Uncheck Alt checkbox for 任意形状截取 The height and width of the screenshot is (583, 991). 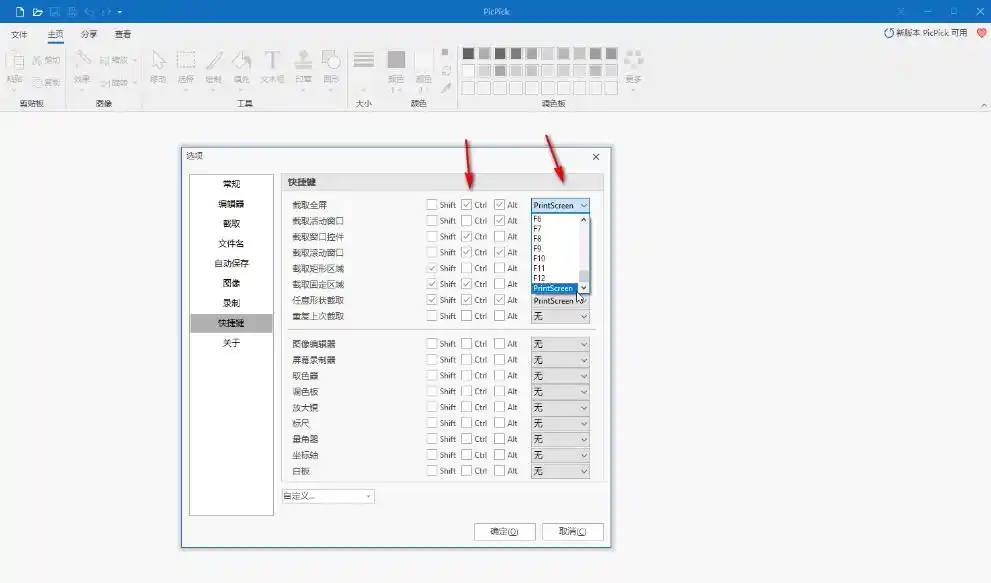(499, 300)
